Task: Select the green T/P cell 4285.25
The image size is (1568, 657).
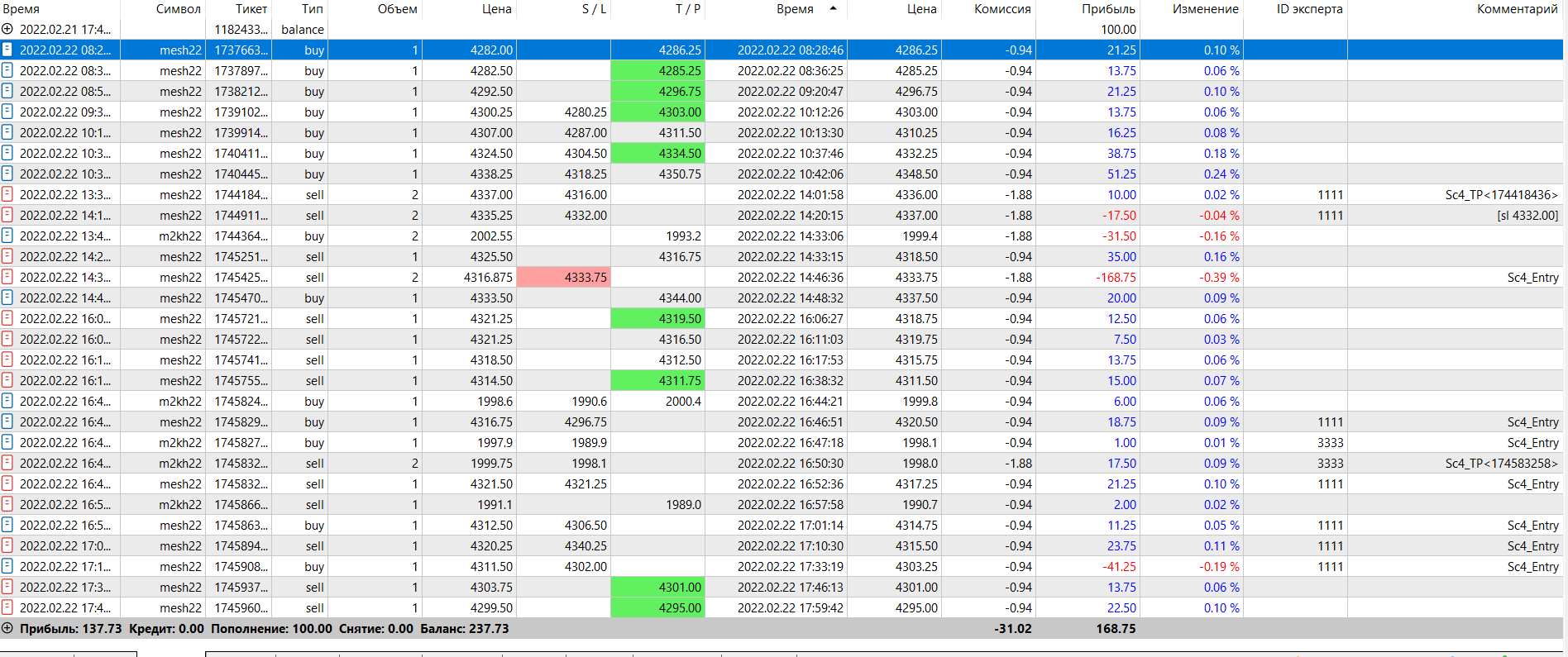Action: coord(657,70)
